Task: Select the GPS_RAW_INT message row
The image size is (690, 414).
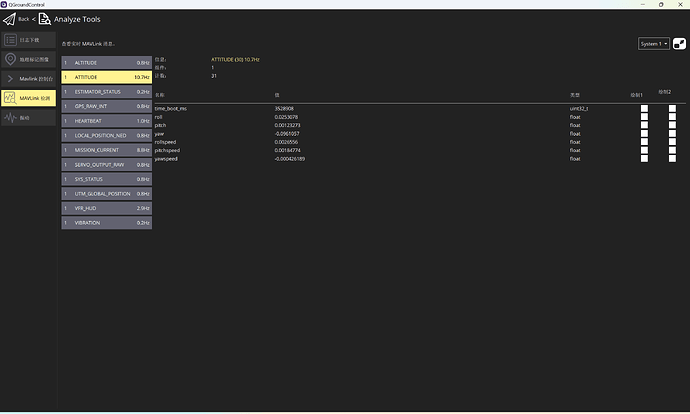Action: coord(106,106)
